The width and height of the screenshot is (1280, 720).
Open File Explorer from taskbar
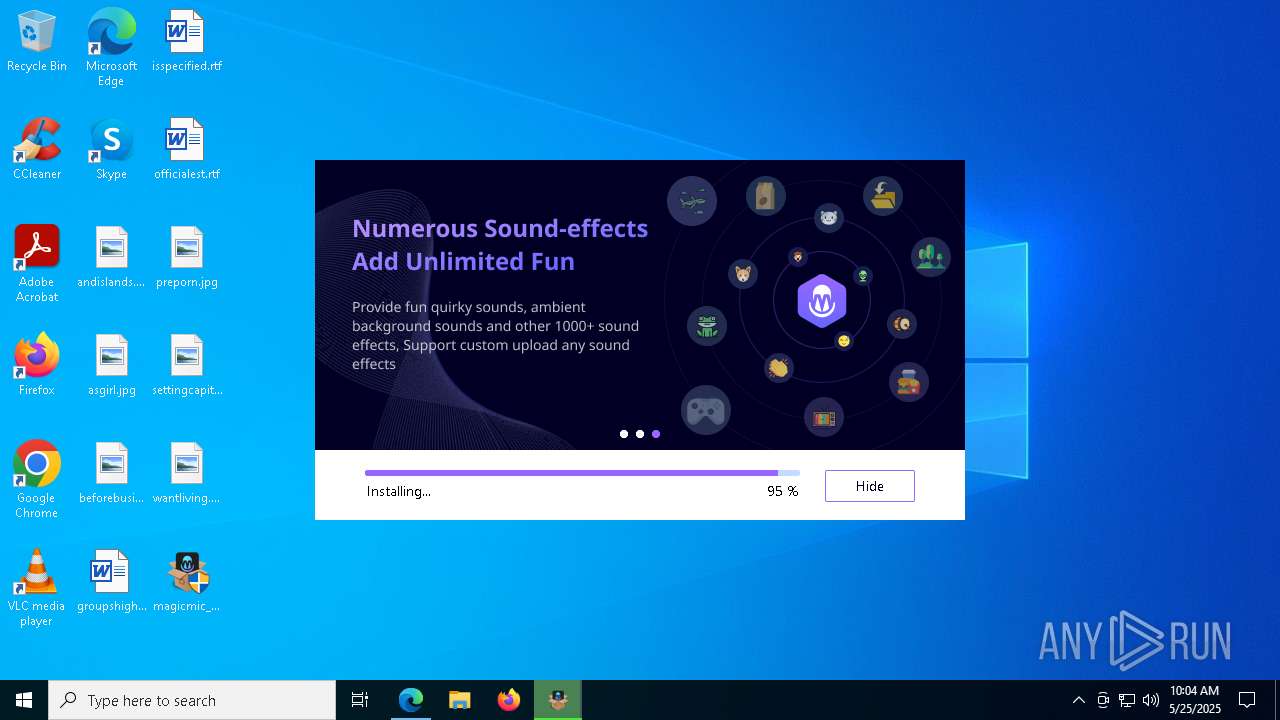460,700
